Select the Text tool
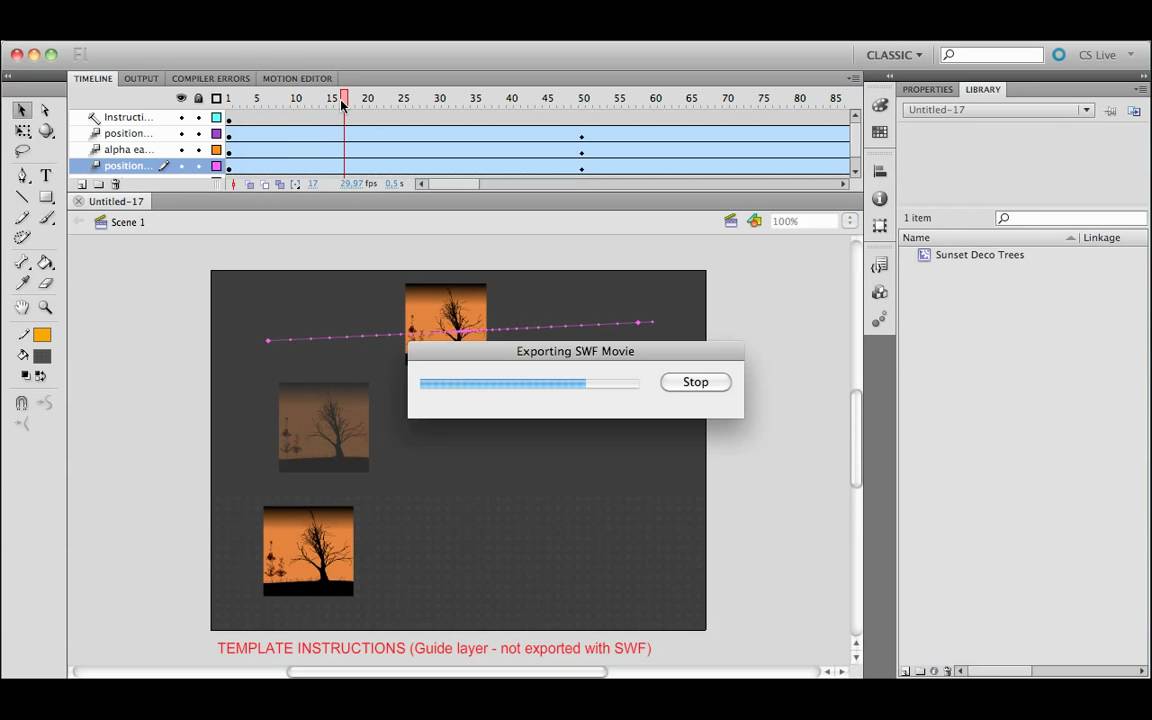The image size is (1152, 720). pyautogui.click(x=46, y=175)
